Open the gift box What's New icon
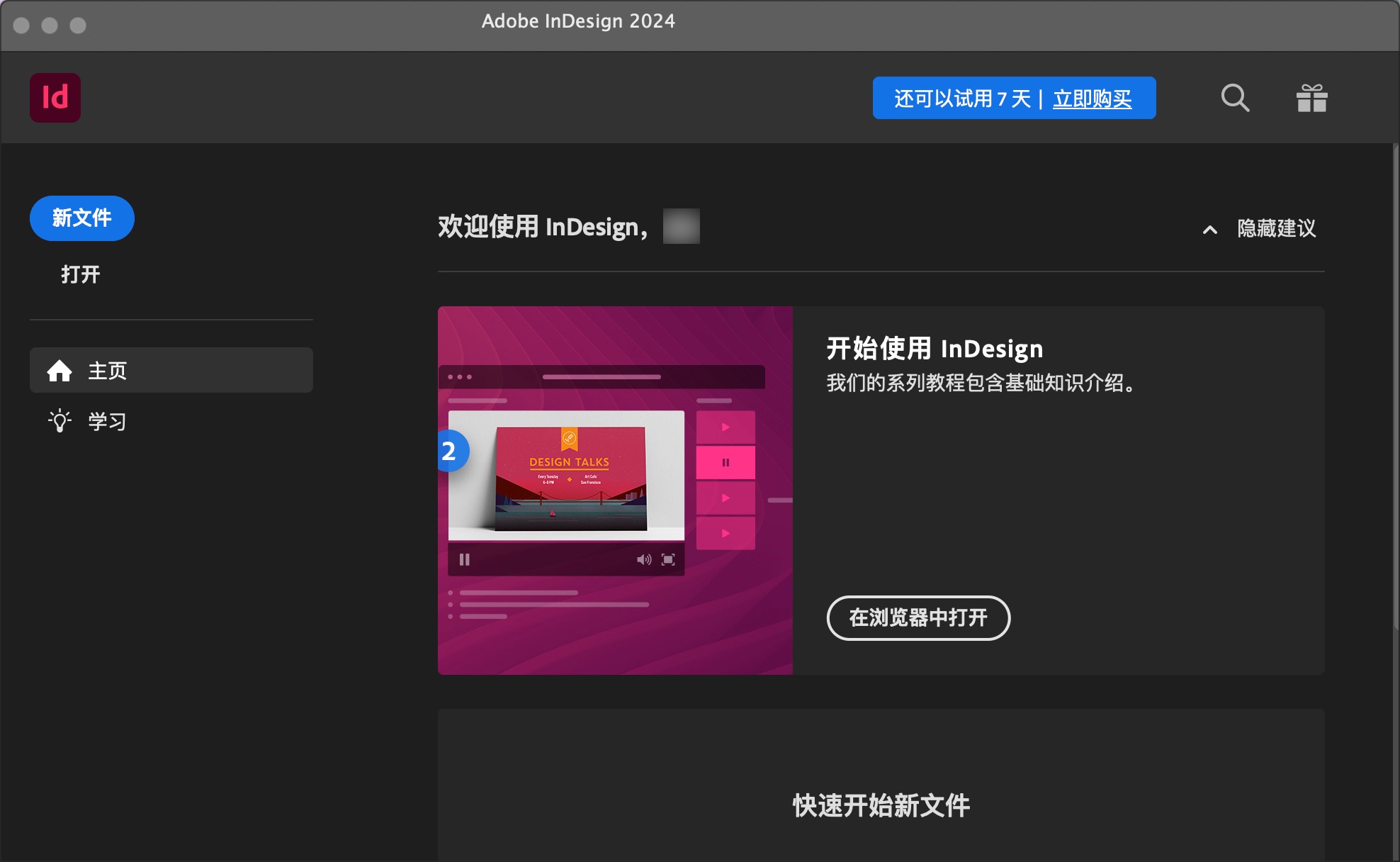The image size is (1400, 862). click(x=1311, y=98)
